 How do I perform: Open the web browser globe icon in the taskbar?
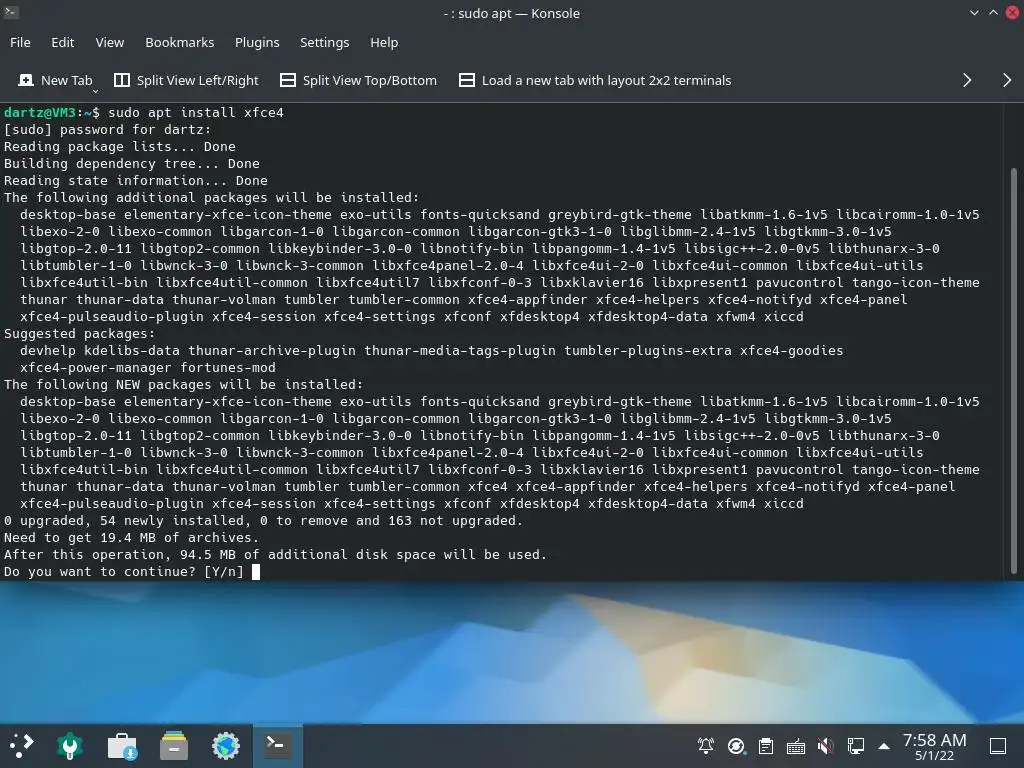click(x=226, y=745)
